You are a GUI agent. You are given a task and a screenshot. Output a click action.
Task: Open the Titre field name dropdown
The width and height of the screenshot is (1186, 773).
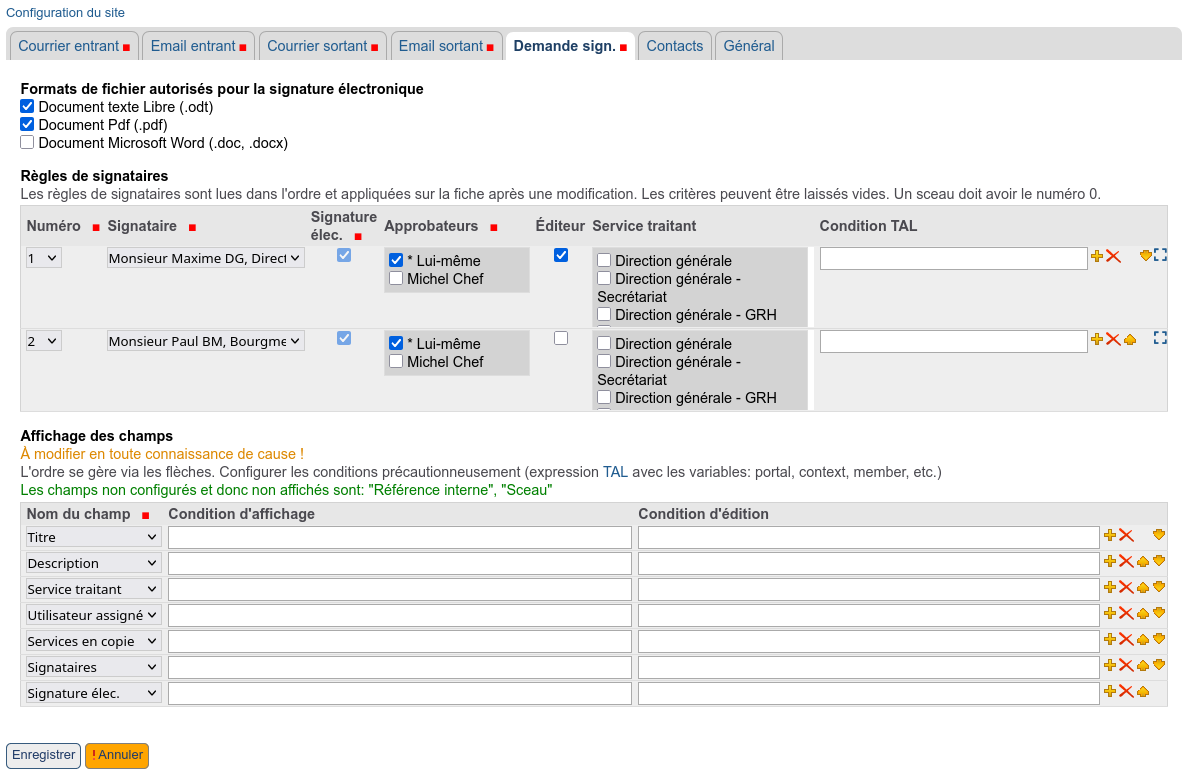94,537
